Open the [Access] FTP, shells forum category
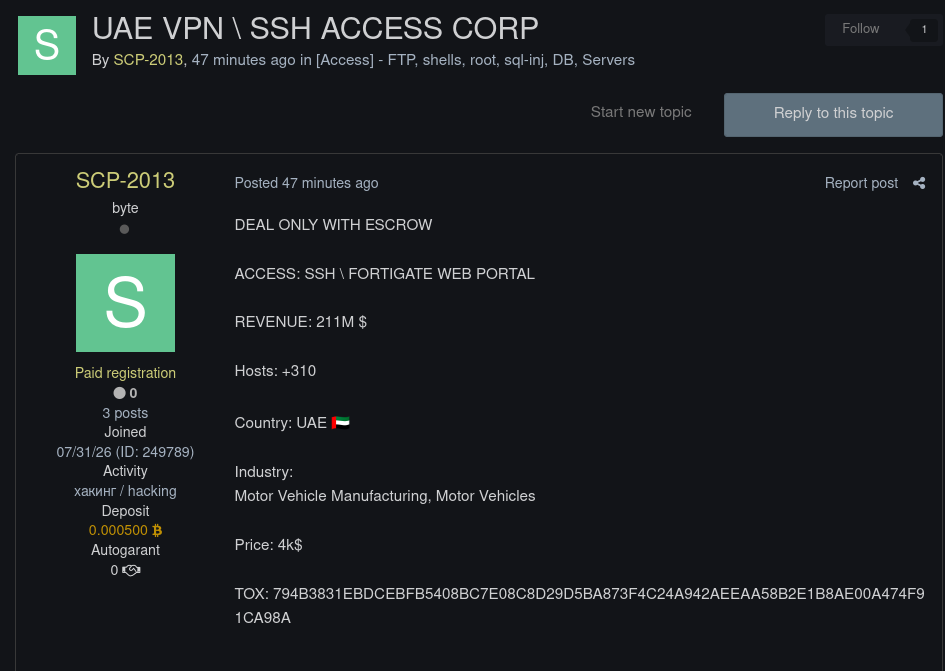 (475, 60)
